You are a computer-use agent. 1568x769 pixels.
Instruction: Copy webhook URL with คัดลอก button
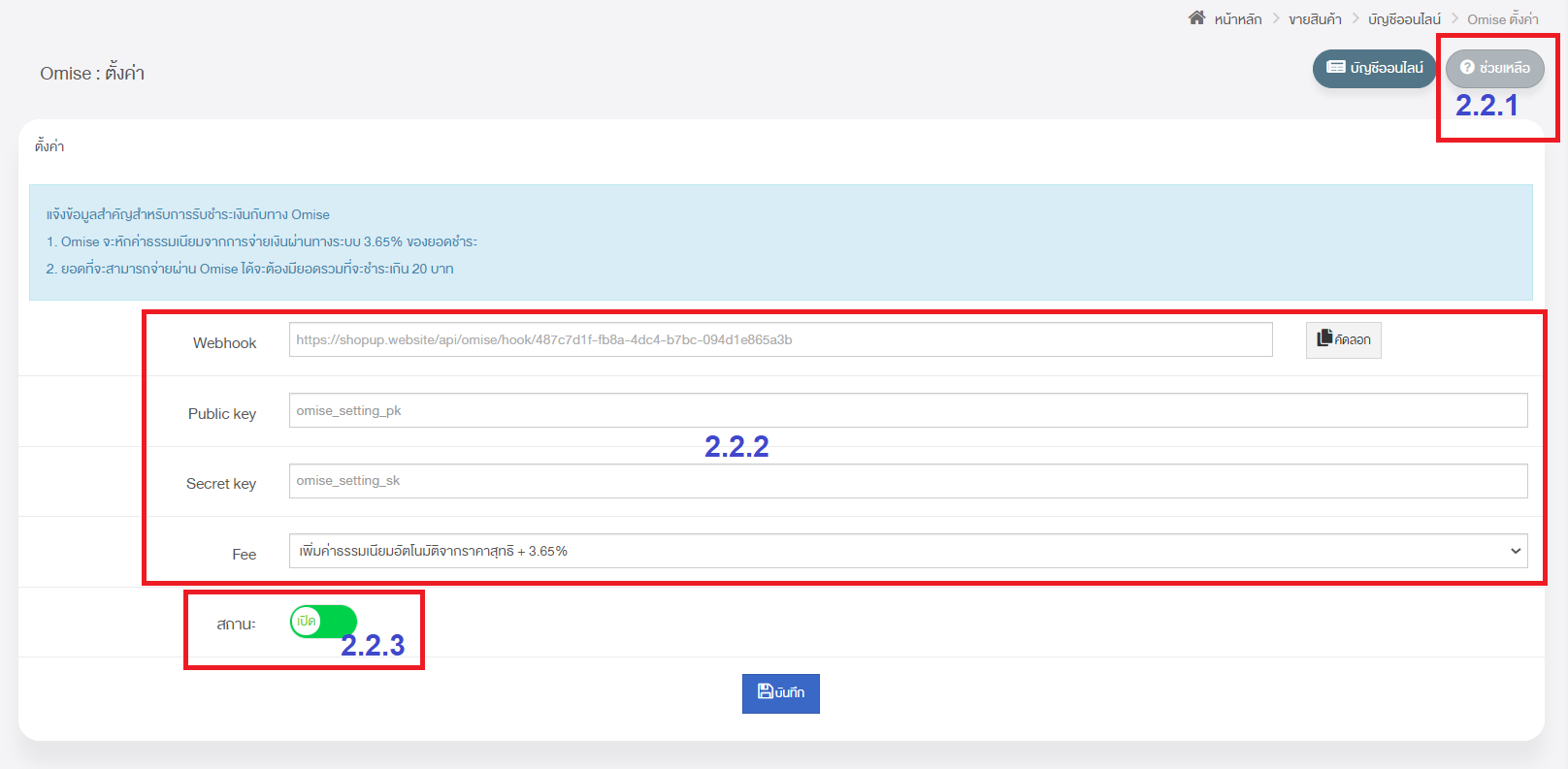tap(1343, 339)
